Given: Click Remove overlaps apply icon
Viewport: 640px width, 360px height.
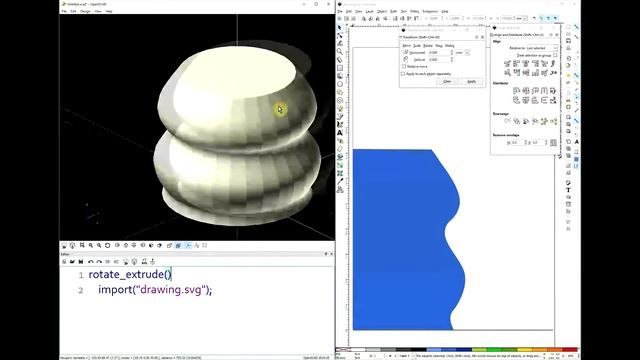Looking at the screenshot, I should click(x=553, y=142).
